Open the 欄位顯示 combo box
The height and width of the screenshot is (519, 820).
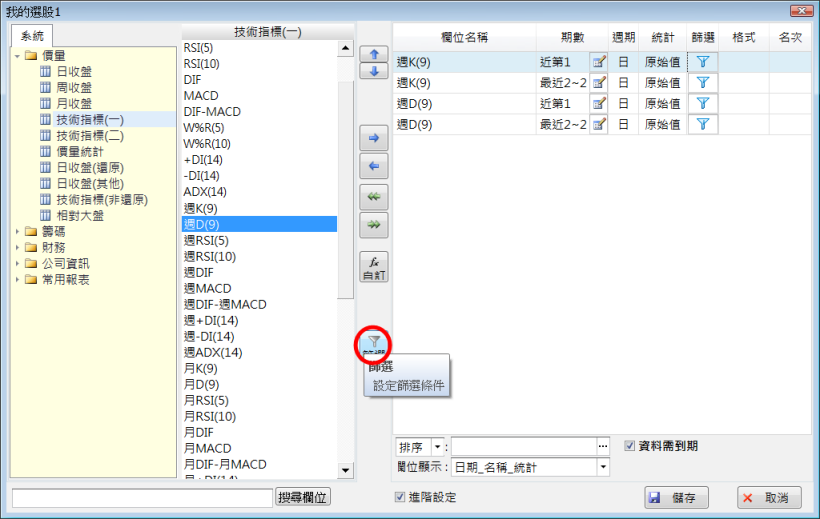(x=530, y=467)
